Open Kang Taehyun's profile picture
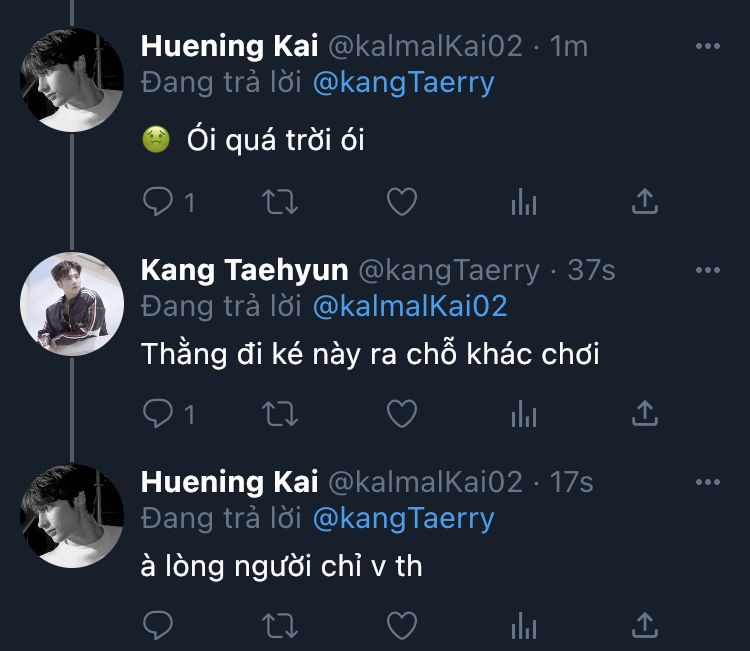This screenshot has height=651, width=750. coord(72,303)
